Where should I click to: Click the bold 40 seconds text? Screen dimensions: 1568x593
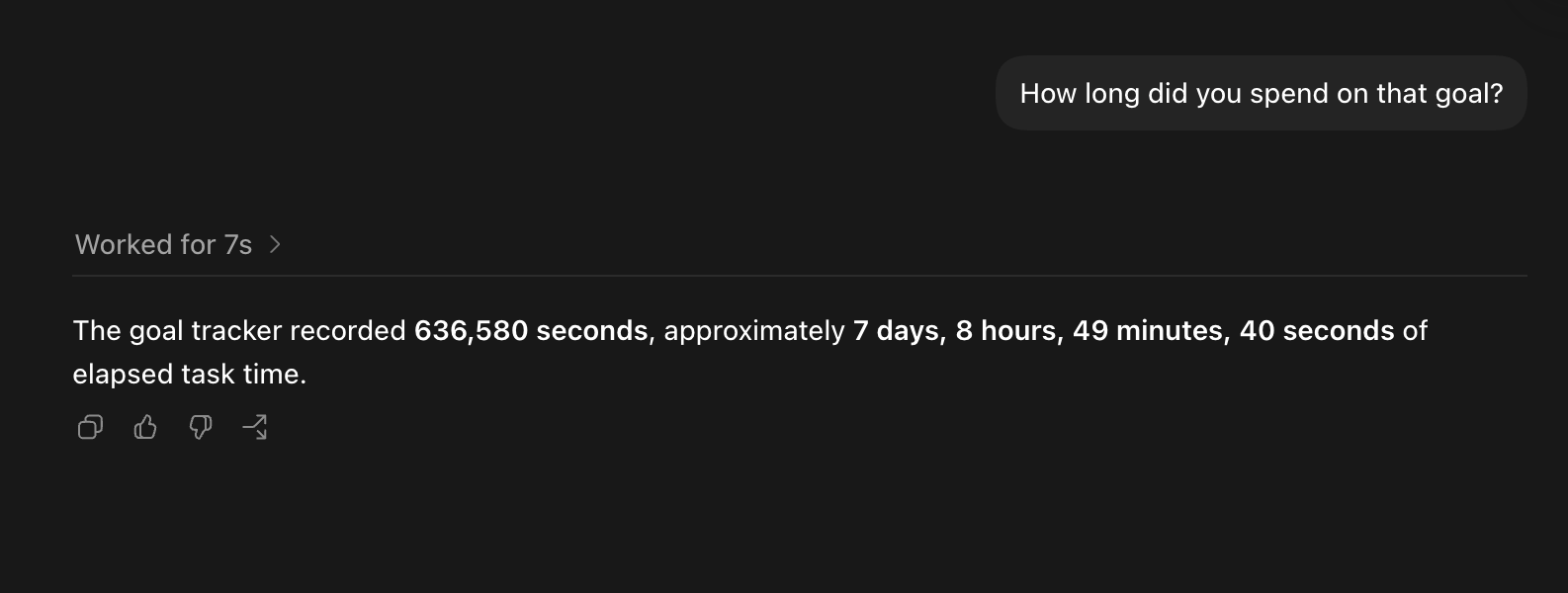[1317, 330]
